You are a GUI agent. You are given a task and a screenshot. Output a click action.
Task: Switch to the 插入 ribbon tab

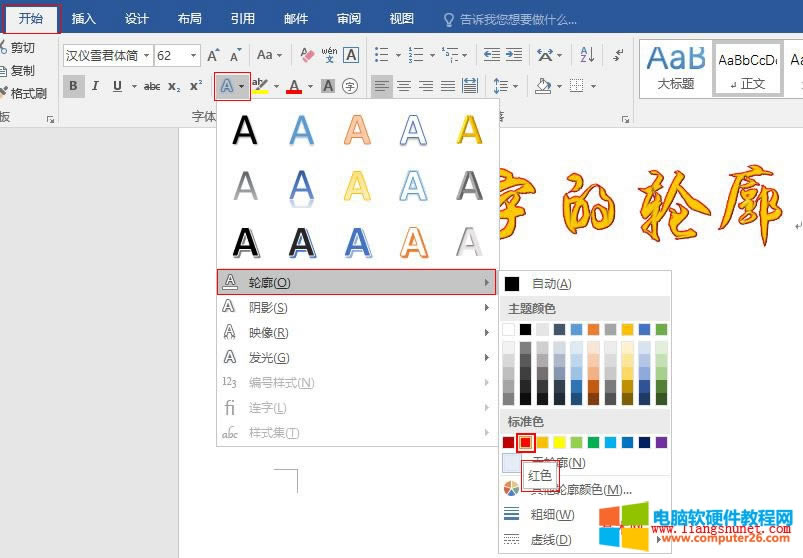click(x=84, y=19)
